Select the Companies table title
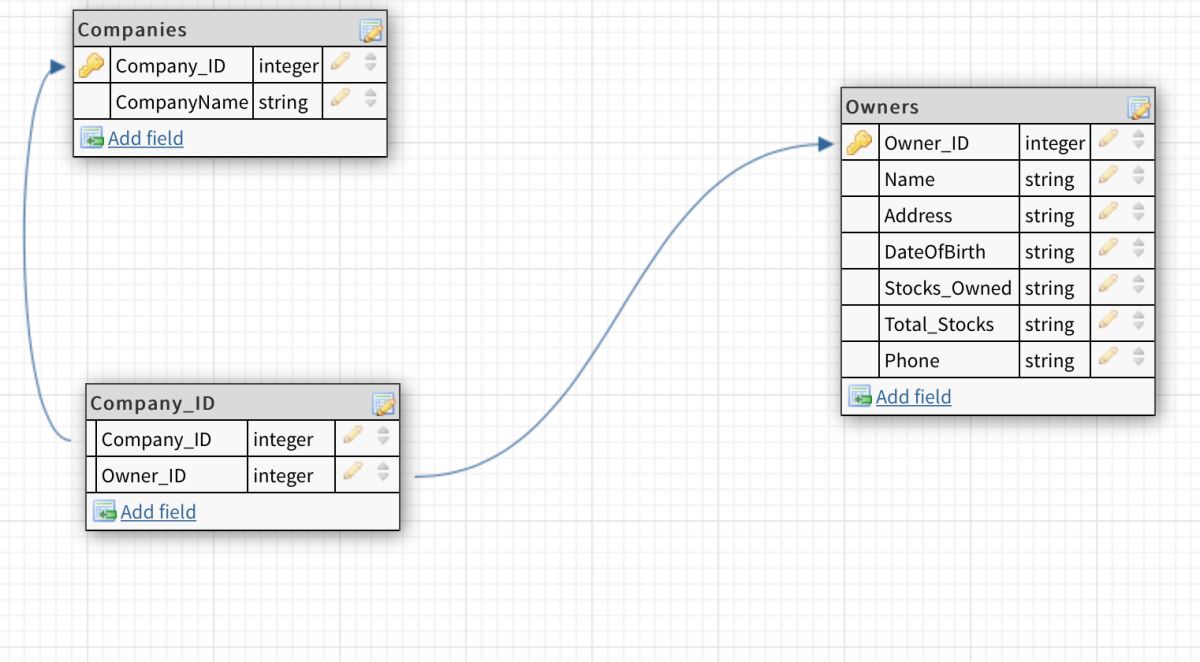Screen dimensions: 1200x662 [132, 30]
